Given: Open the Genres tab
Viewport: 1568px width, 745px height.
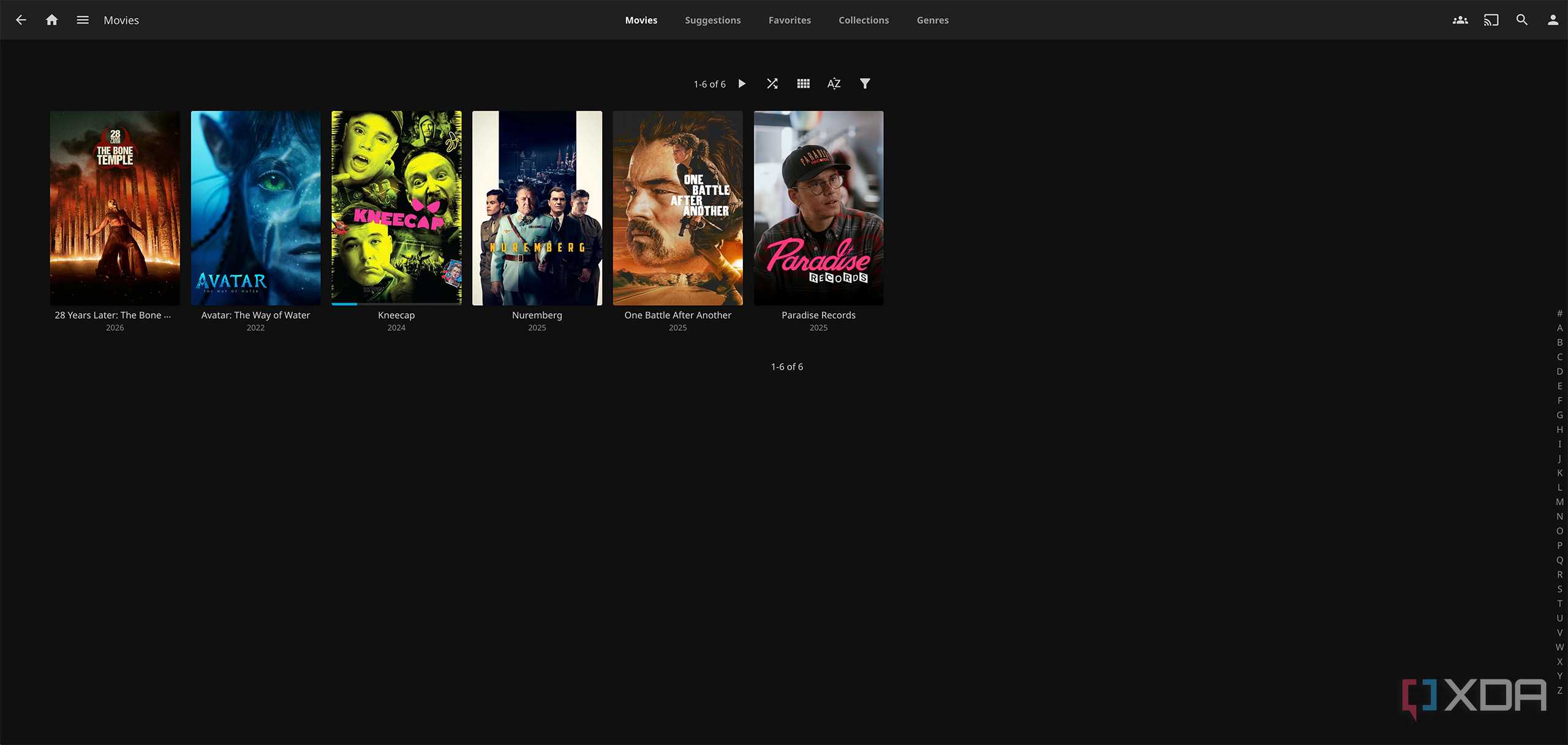Looking at the screenshot, I should [x=933, y=20].
